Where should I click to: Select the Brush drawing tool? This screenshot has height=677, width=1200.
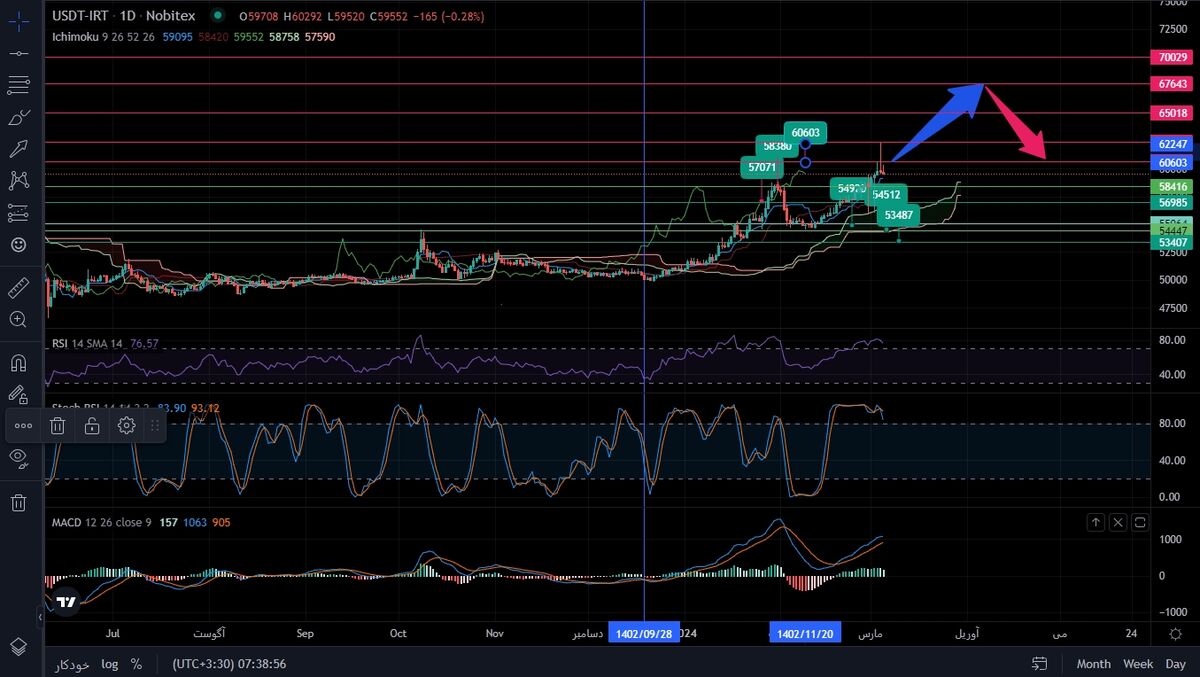20,117
